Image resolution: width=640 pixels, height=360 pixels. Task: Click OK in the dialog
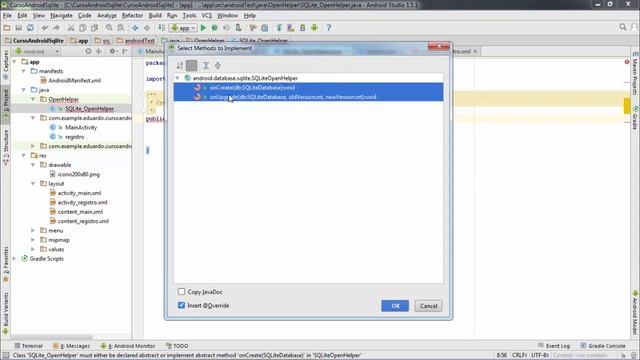(395, 306)
